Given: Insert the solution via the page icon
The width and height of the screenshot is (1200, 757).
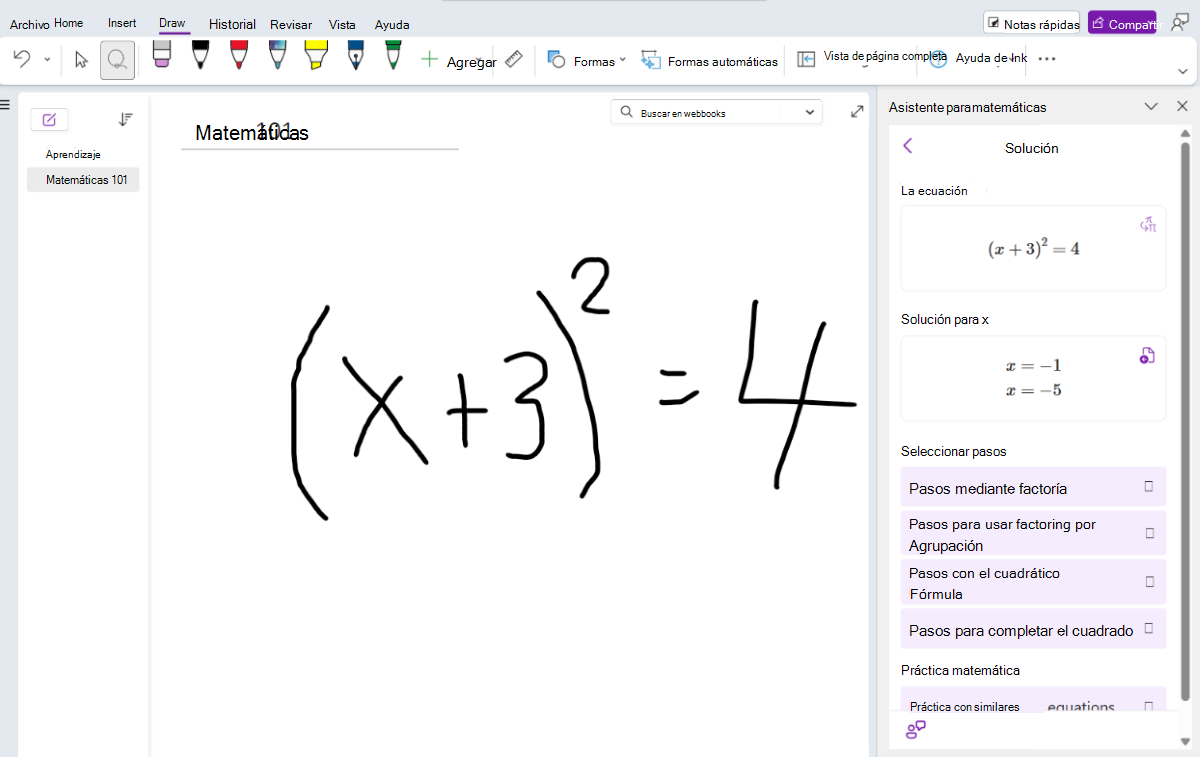Looking at the screenshot, I should 1147,355.
